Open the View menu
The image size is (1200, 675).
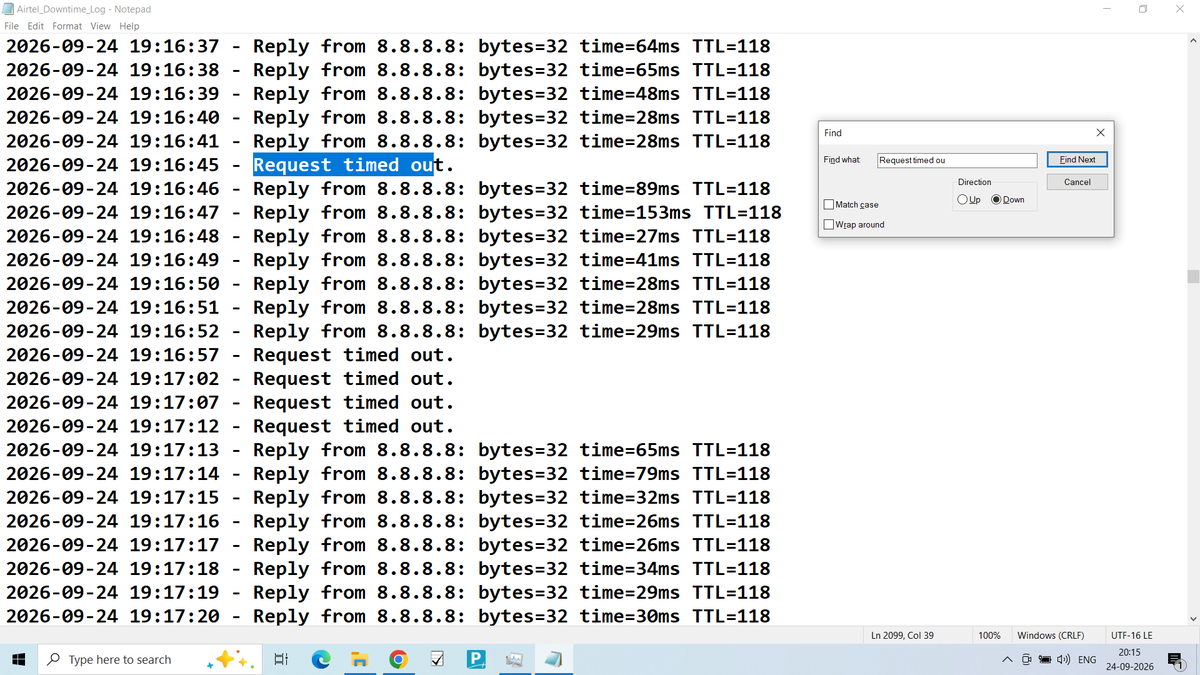point(101,26)
